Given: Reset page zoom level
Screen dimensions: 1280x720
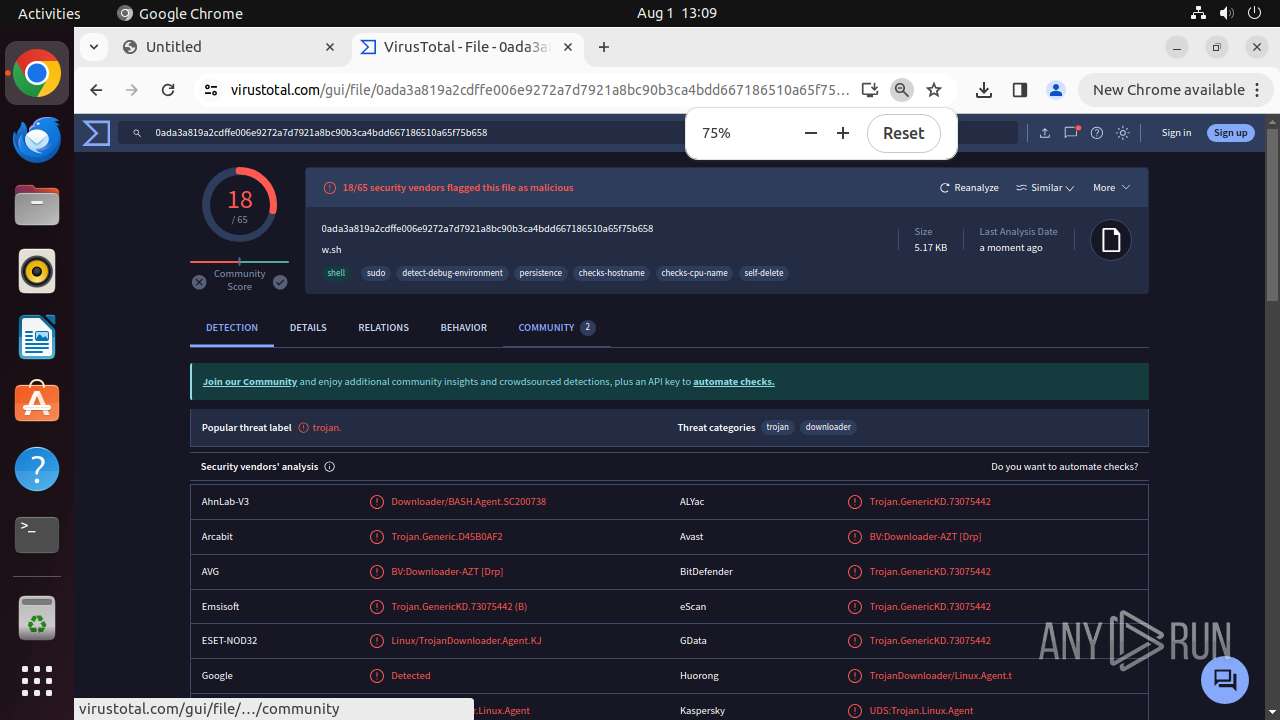Looking at the screenshot, I should point(904,133).
